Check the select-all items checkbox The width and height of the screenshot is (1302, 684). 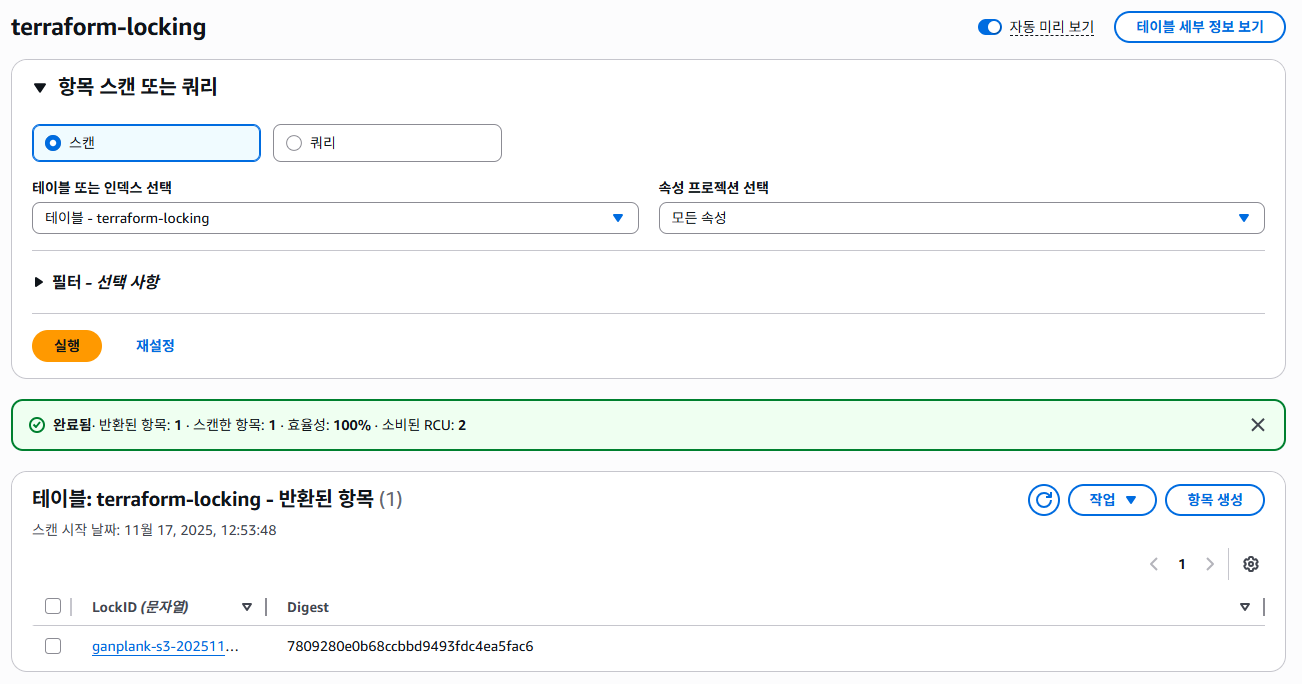pyautogui.click(x=53, y=606)
